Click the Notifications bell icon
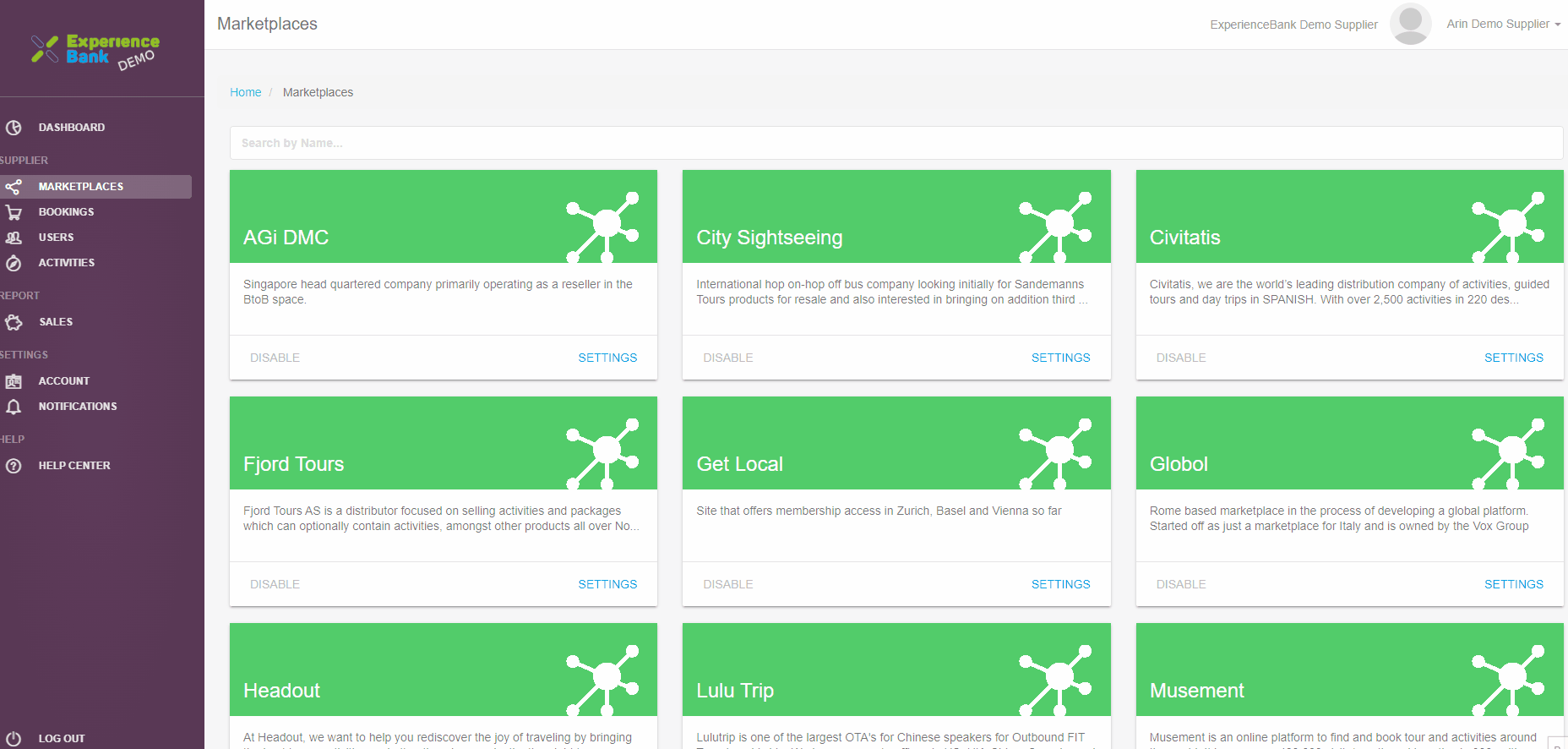Image resolution: width=1568 pixels, height=749 pixels. click(x=14, y=407)
